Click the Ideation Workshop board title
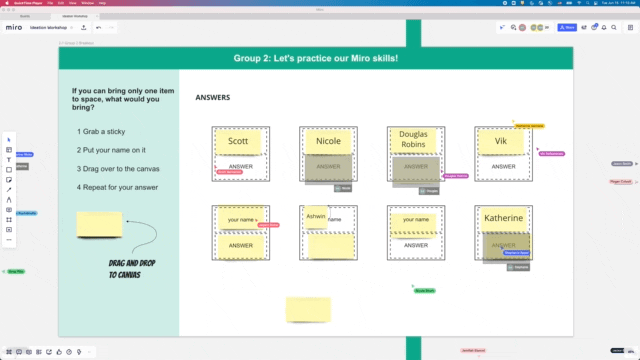The width and height of the screenshot is (640, 360). point(48,28)
